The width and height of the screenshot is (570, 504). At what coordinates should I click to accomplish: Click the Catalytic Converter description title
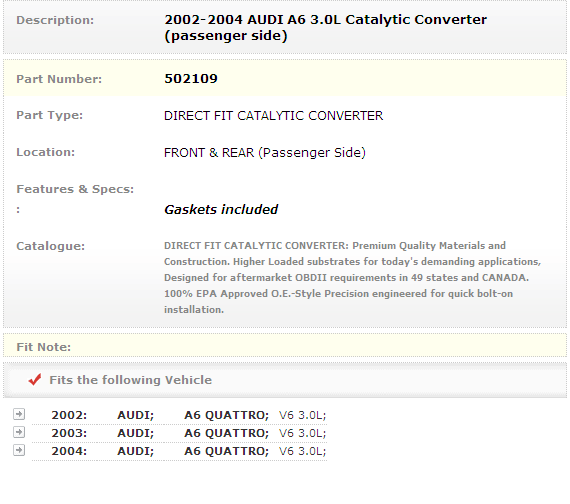coord(325,28)
